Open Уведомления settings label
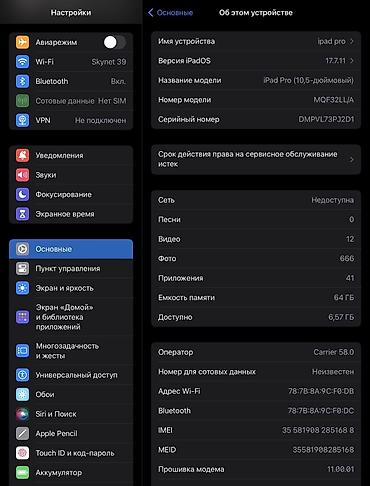This screenshot has width=370, height=486. pyautogui.click(x=59, y=156)
